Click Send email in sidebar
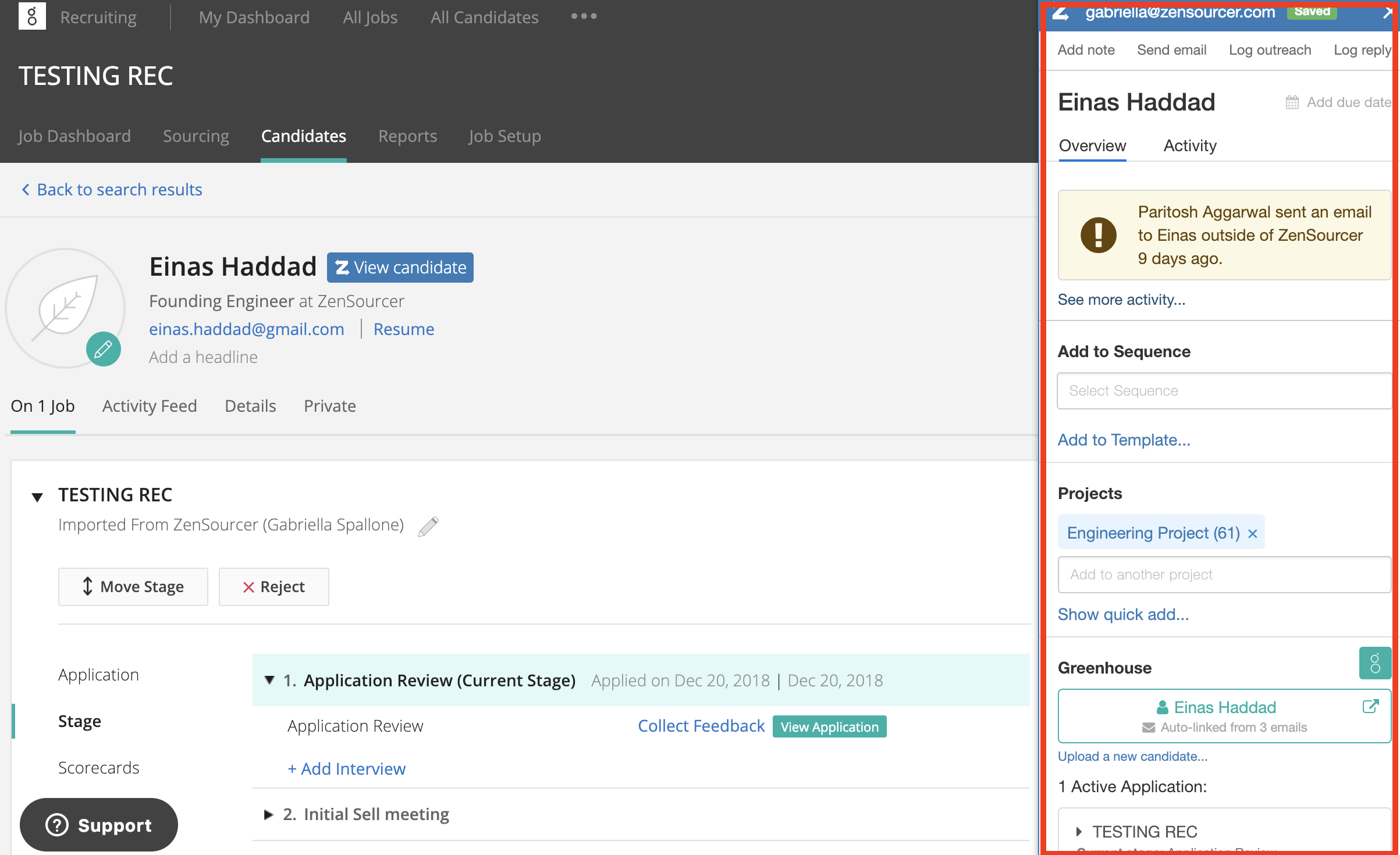This screenshot has height=855, width=1400. [1172, 50]
